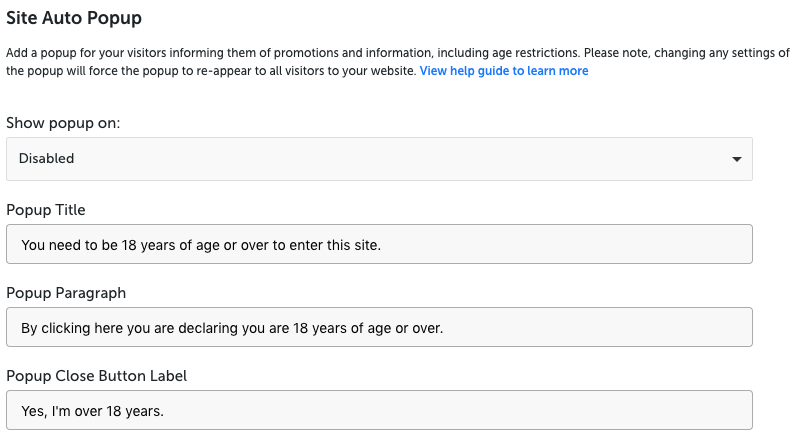Click empty area of Close Button Label field

click(458, 410)
